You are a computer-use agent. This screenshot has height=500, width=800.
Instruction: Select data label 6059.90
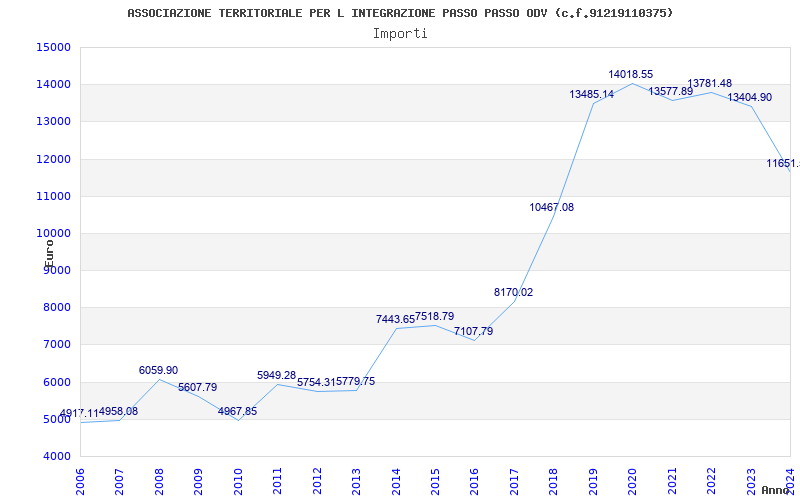click(159, 370)
